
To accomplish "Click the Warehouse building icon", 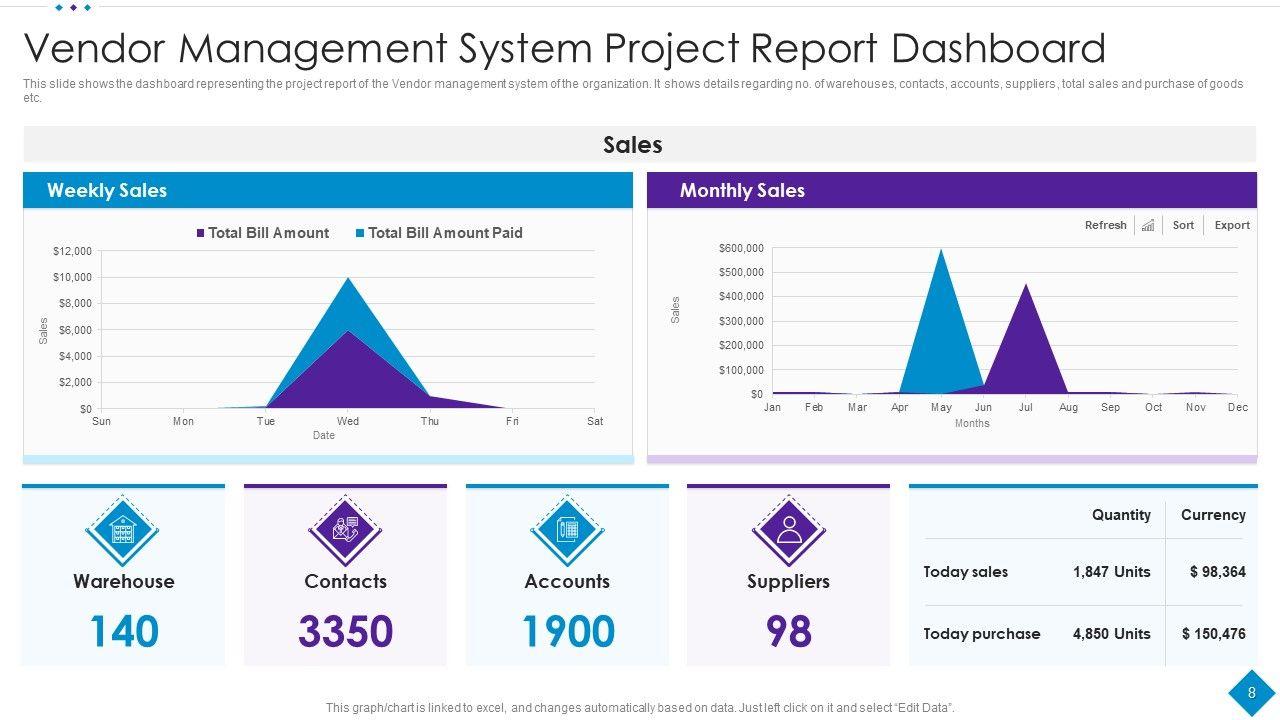I will coord(122,530).
